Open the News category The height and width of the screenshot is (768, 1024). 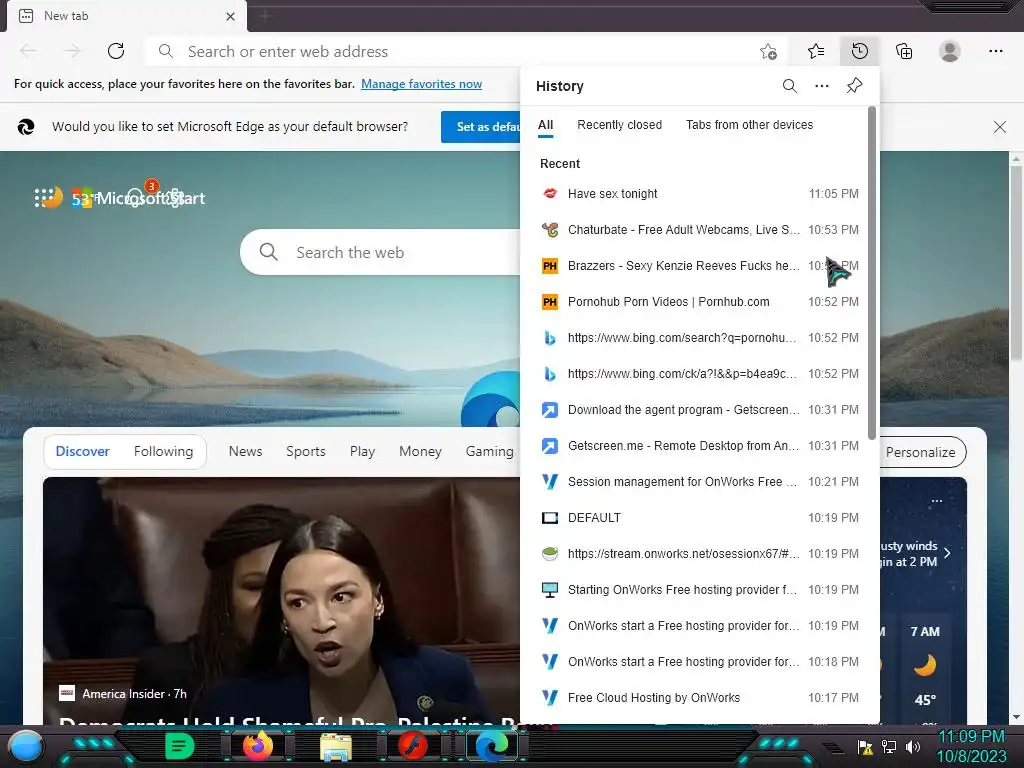[x=245, y=451]
